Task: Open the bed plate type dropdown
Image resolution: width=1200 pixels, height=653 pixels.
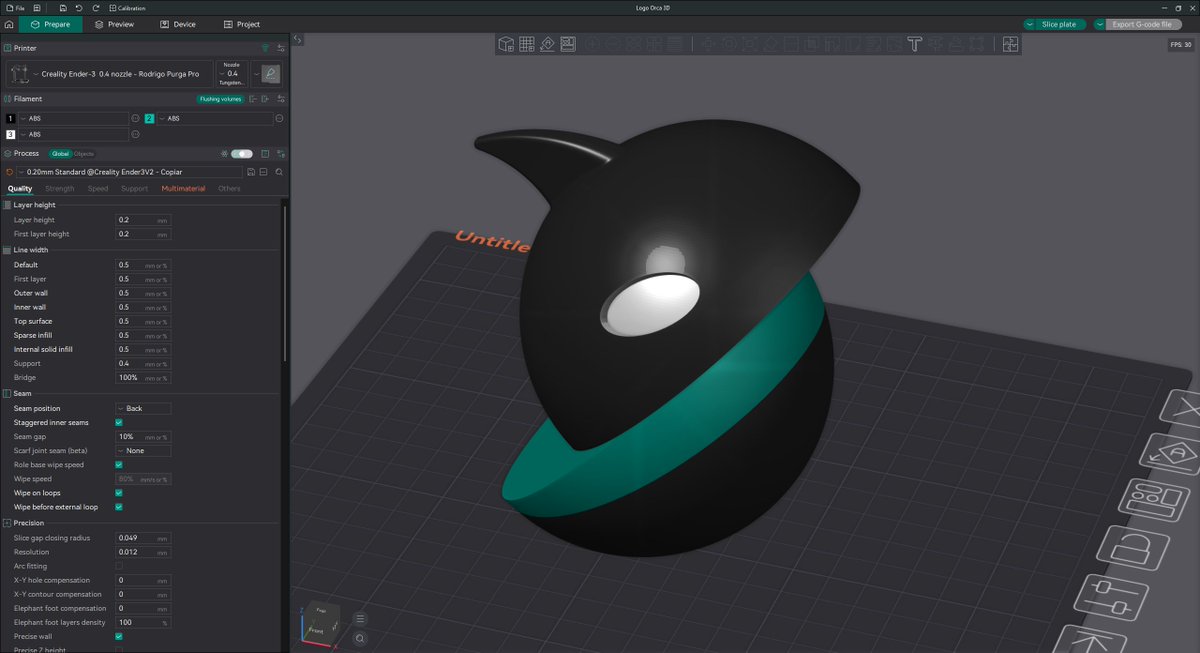Action: [x=266, y=74]
